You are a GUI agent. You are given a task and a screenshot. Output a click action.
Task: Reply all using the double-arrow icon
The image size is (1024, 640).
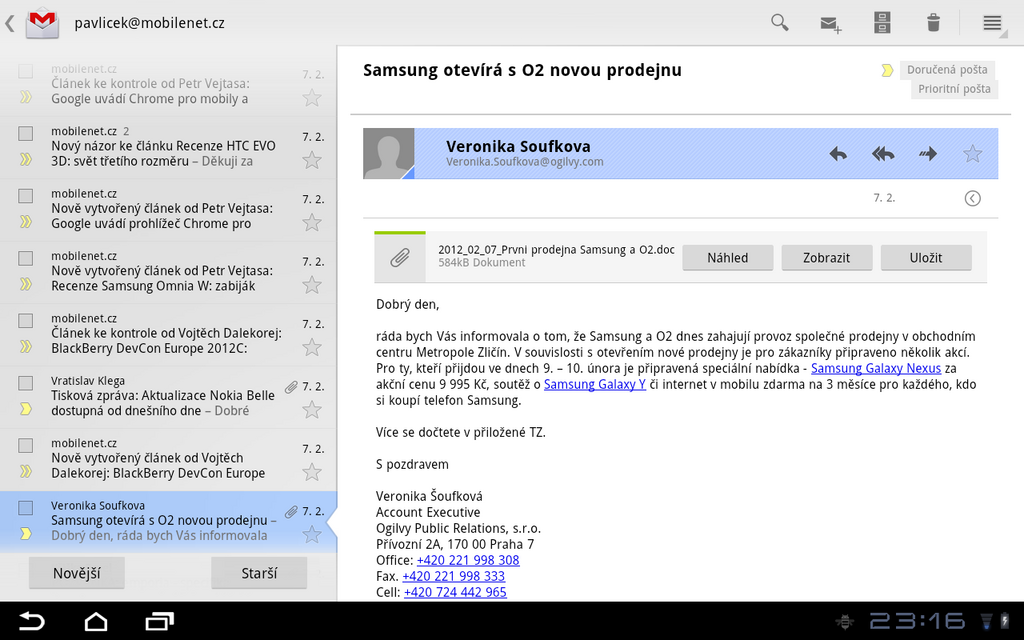pos(882,153)
